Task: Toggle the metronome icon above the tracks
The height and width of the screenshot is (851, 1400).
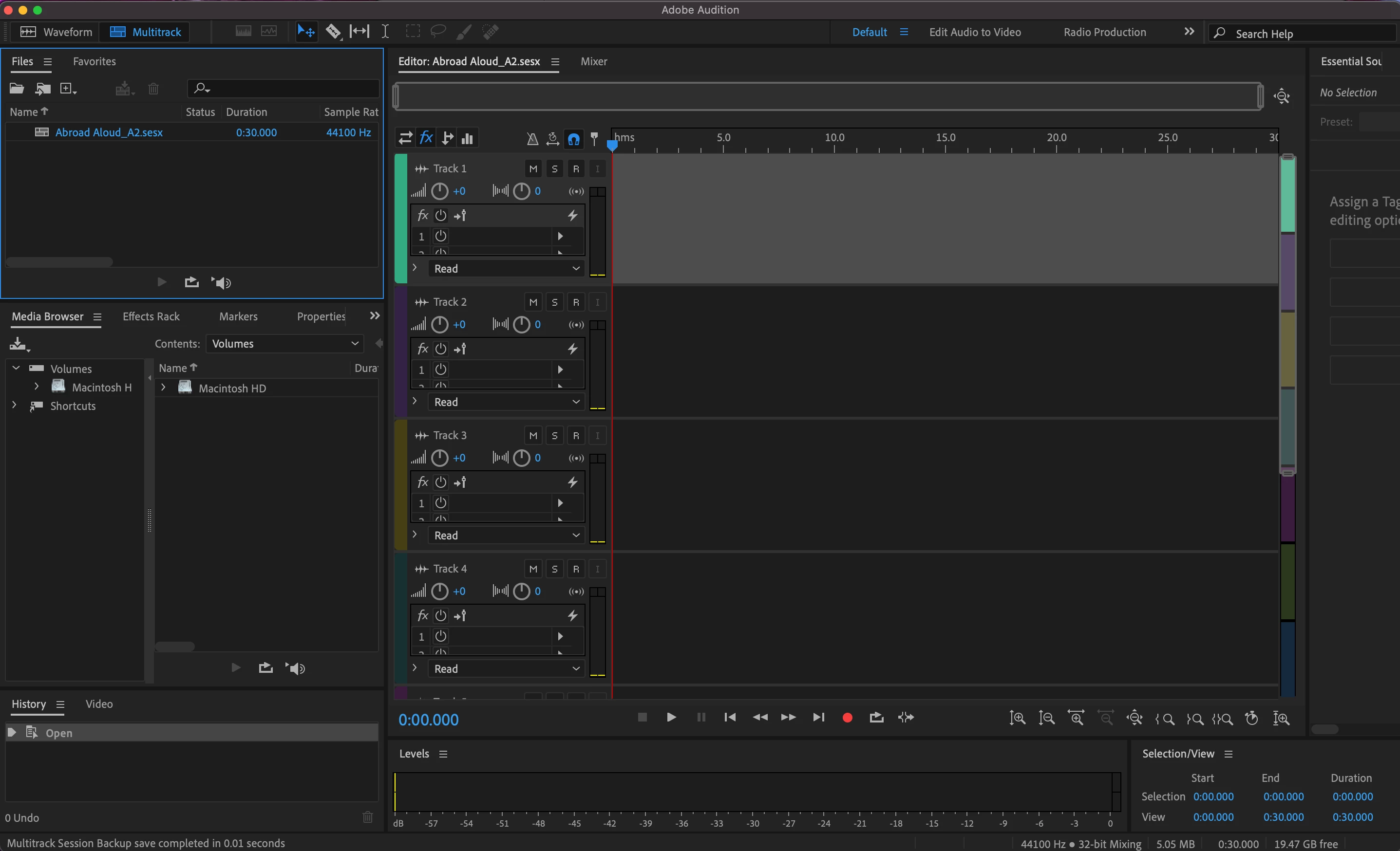Action: (532, 139)
